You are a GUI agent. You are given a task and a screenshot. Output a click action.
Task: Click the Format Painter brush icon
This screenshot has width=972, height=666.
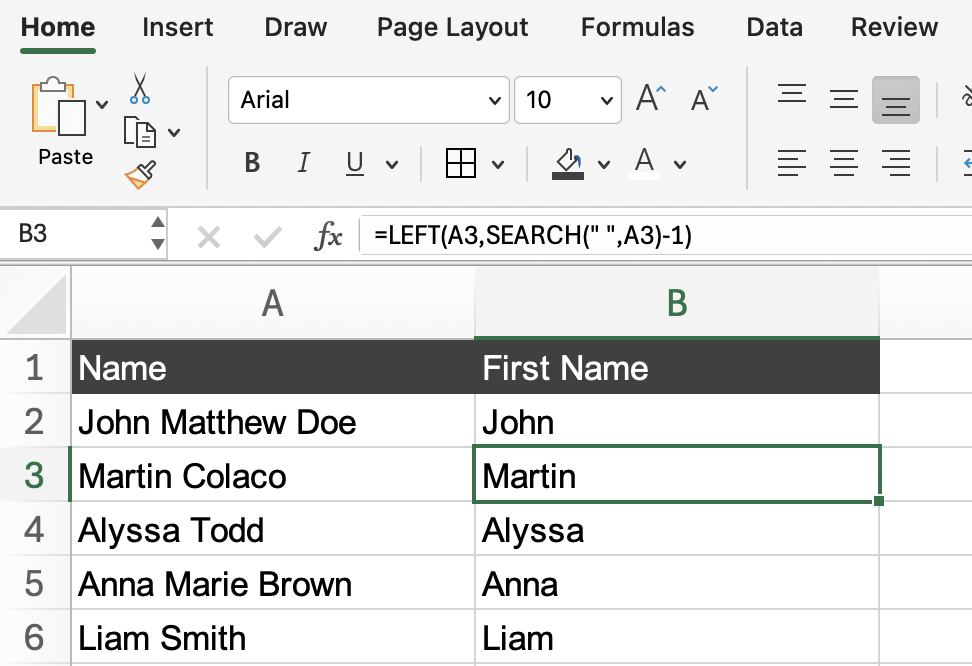click(x=140, y=175)
